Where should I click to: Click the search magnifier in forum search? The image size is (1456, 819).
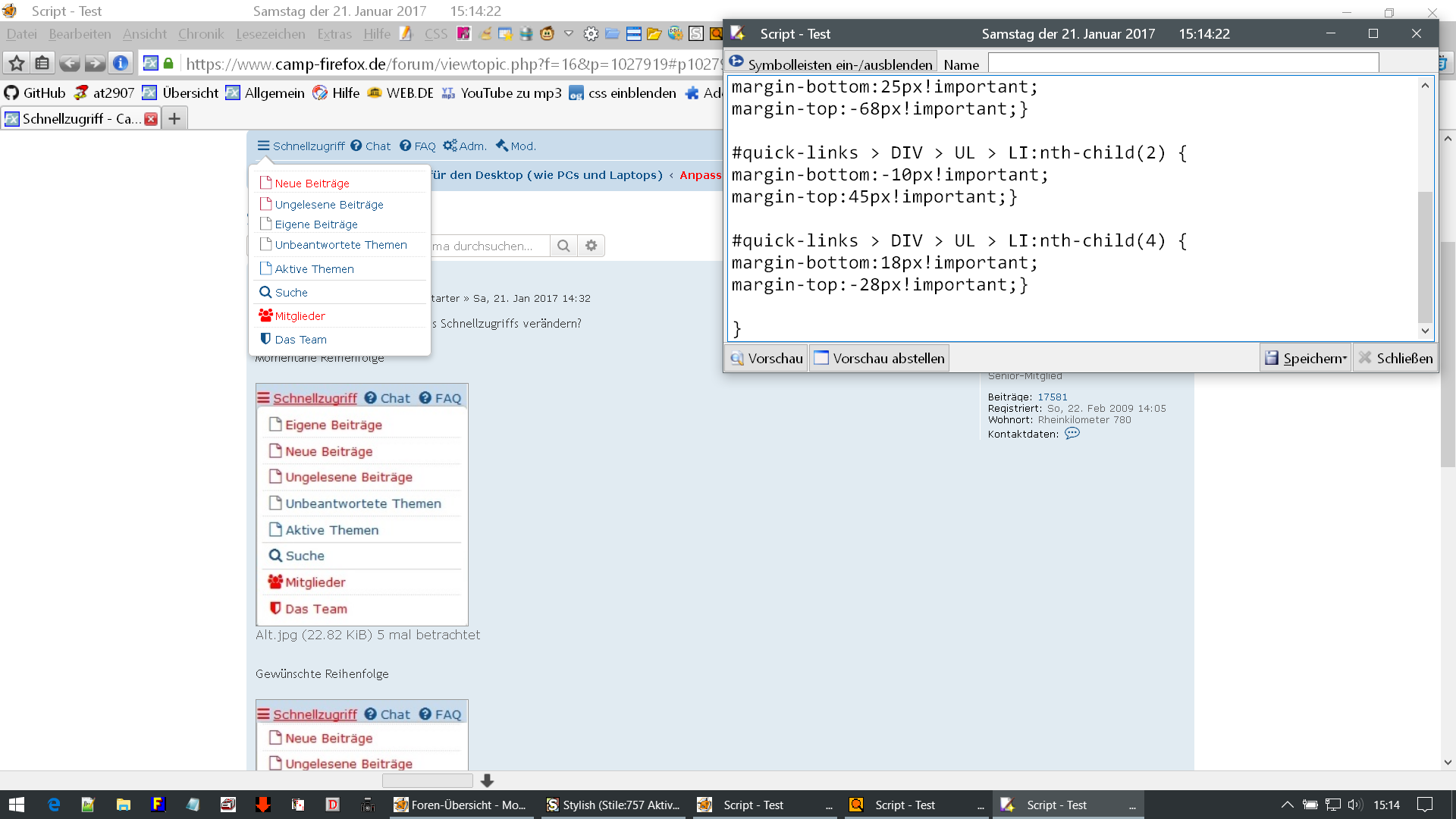click(563, 246)
